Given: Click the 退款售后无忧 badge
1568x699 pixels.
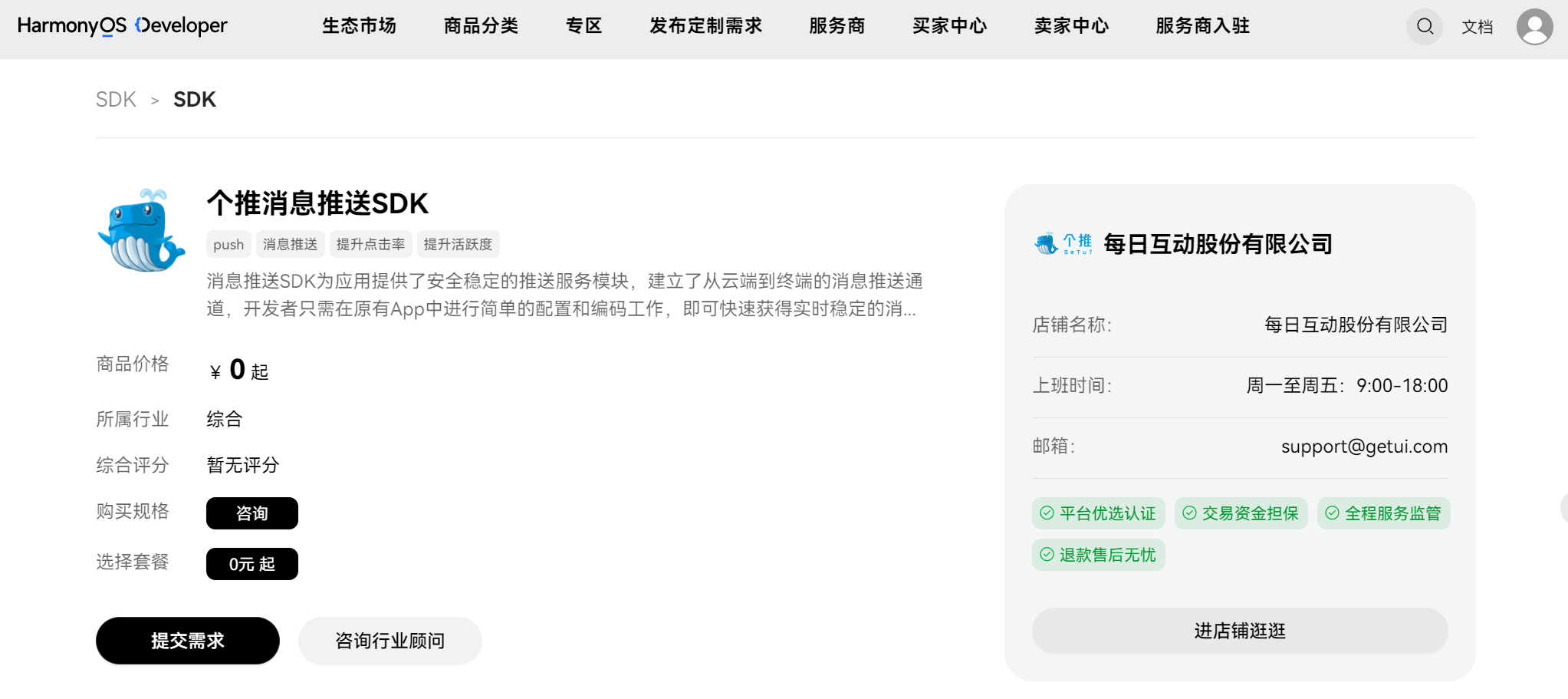Looking at the screenshot, I should (x=1098, y=555).
